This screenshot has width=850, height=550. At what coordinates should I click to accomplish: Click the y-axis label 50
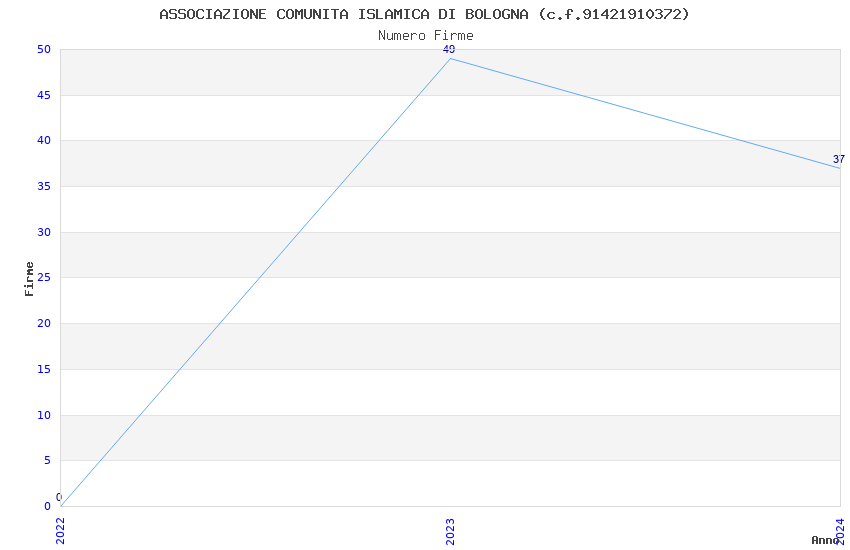pyautogui.click(x=44, y=49)
